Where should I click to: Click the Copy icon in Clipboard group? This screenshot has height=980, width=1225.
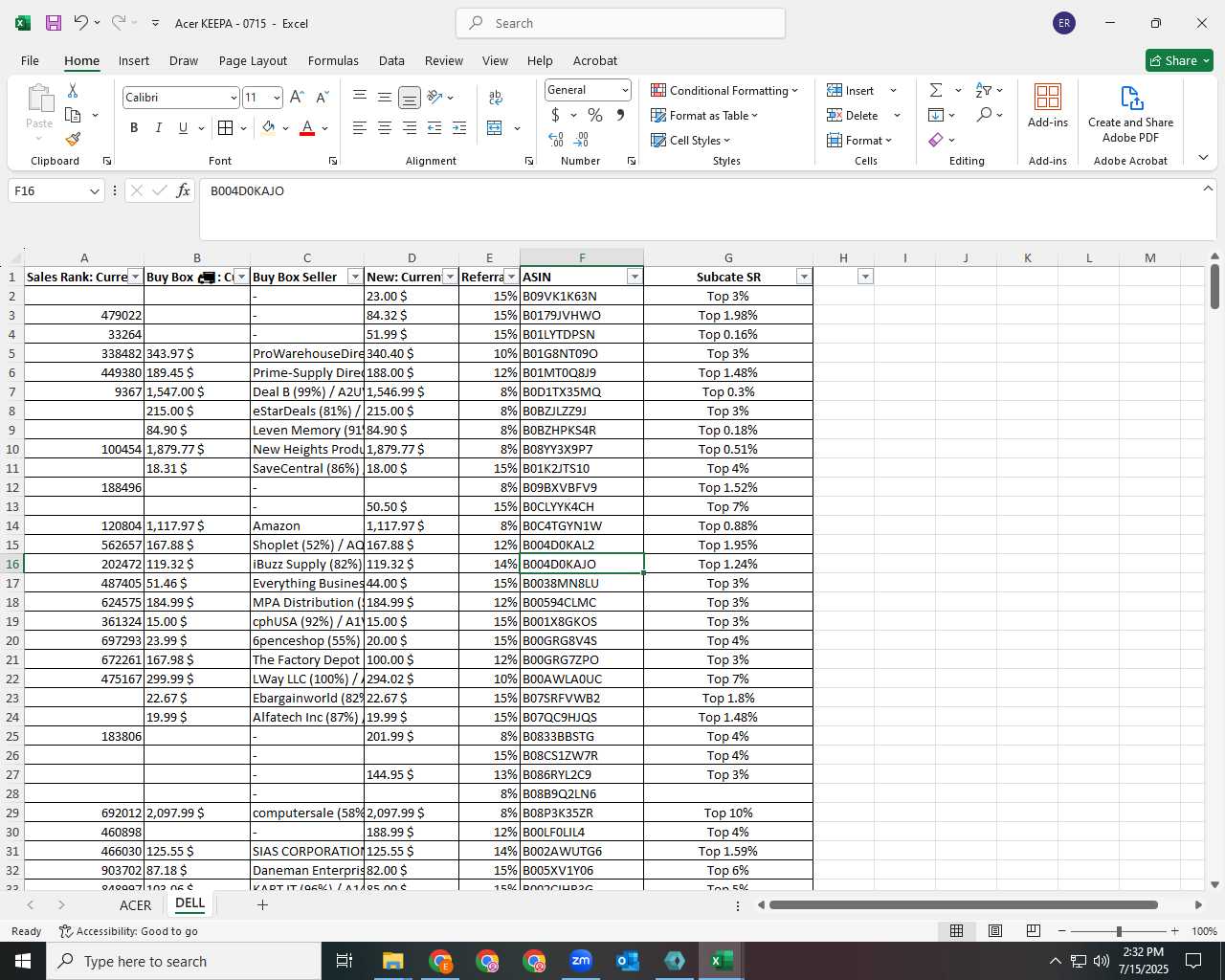click(x=73, y=115)
